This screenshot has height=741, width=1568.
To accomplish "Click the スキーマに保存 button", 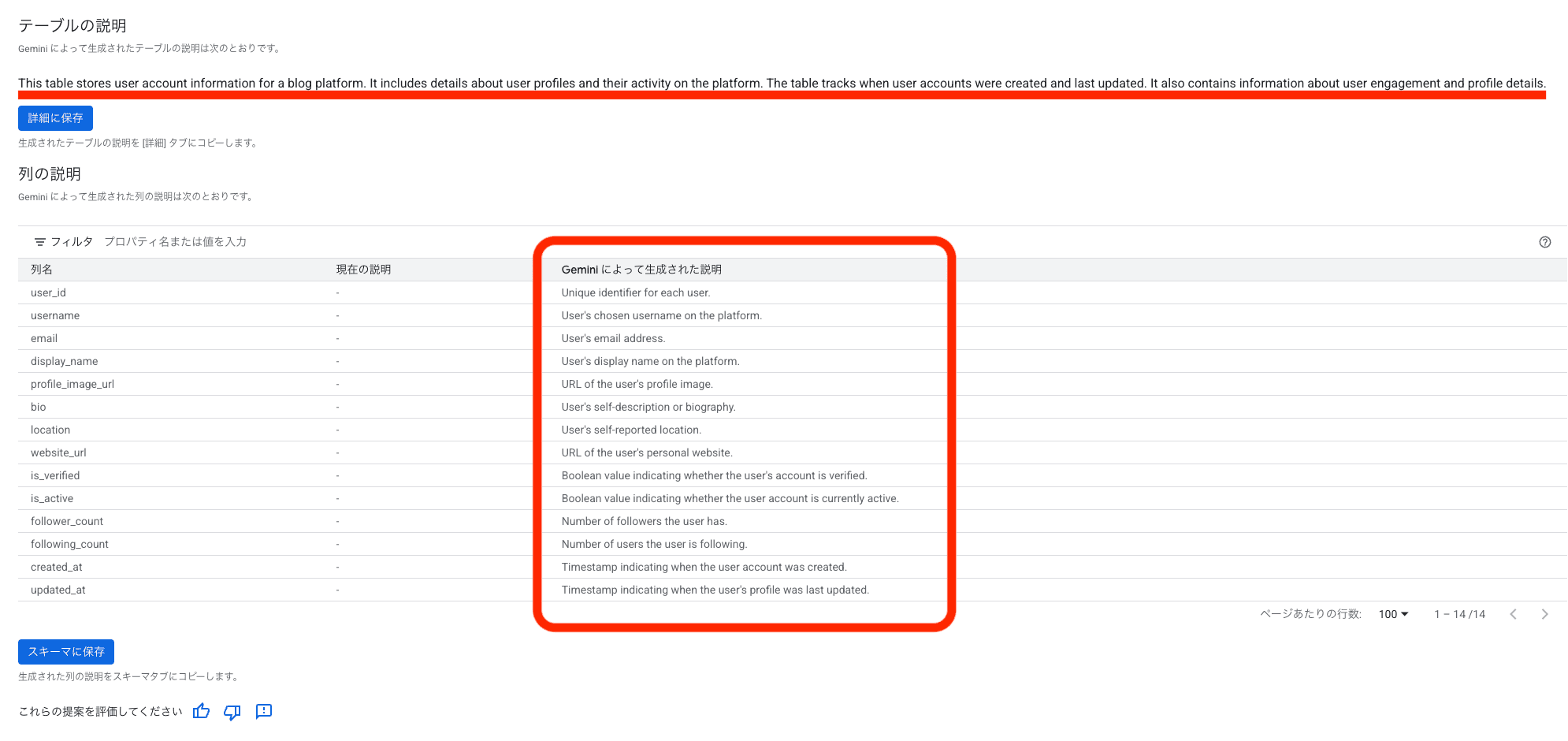I will point(66,652).
